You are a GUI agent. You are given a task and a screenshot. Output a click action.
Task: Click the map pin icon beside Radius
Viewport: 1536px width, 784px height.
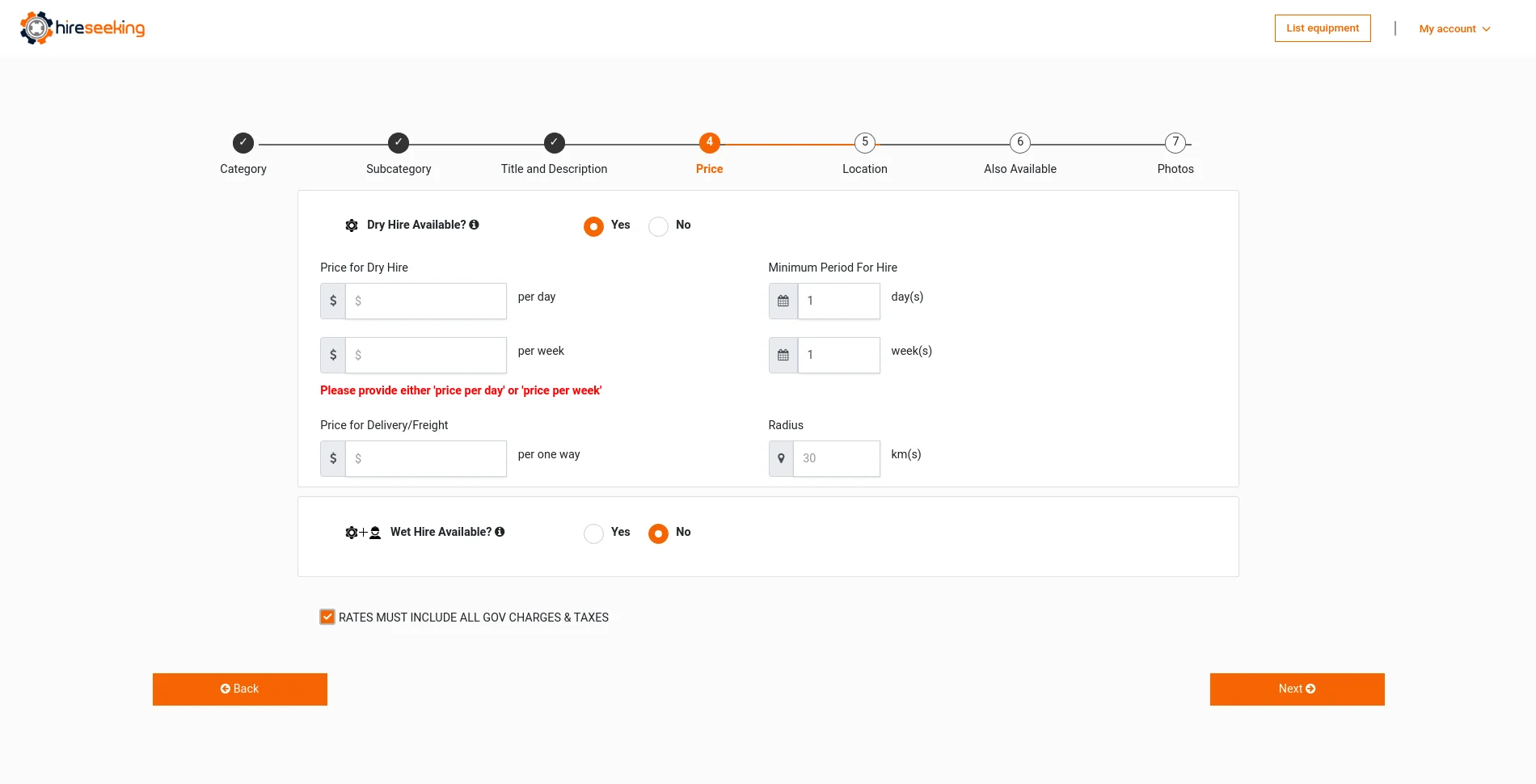coord(781,458)
